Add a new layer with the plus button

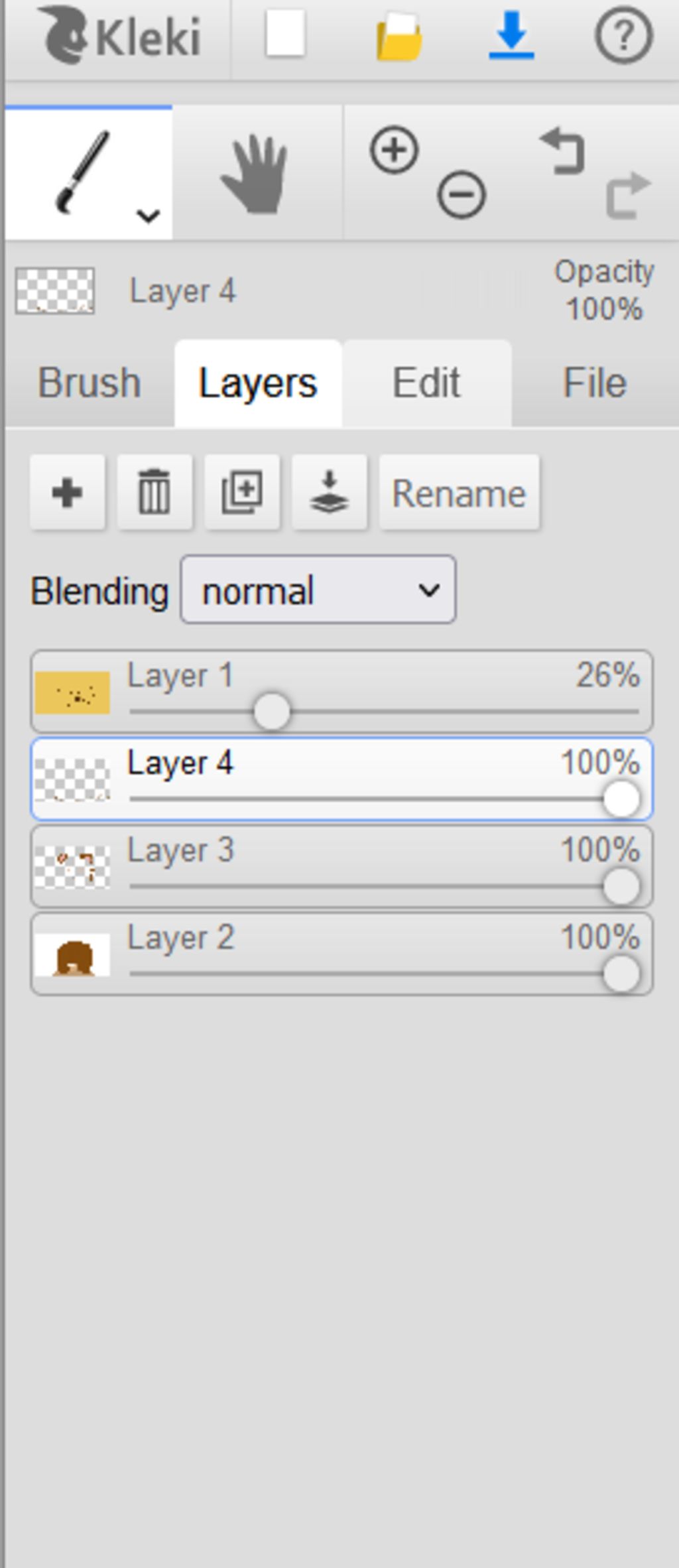click(68, 493)
